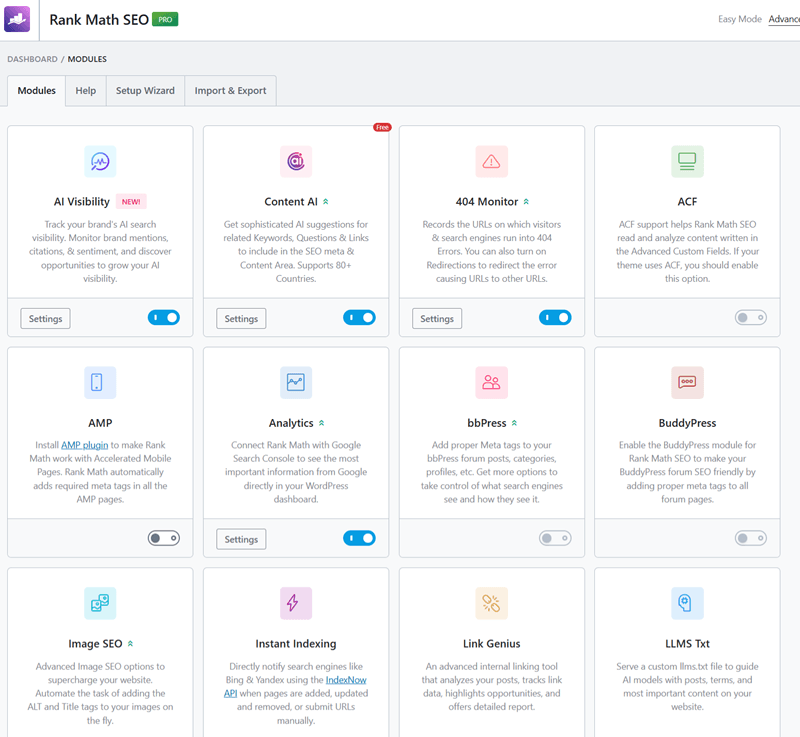The width and height of the screenshot is (800, 737).
Task: Click the Analytics chart icon
Action: coord(296,383)
